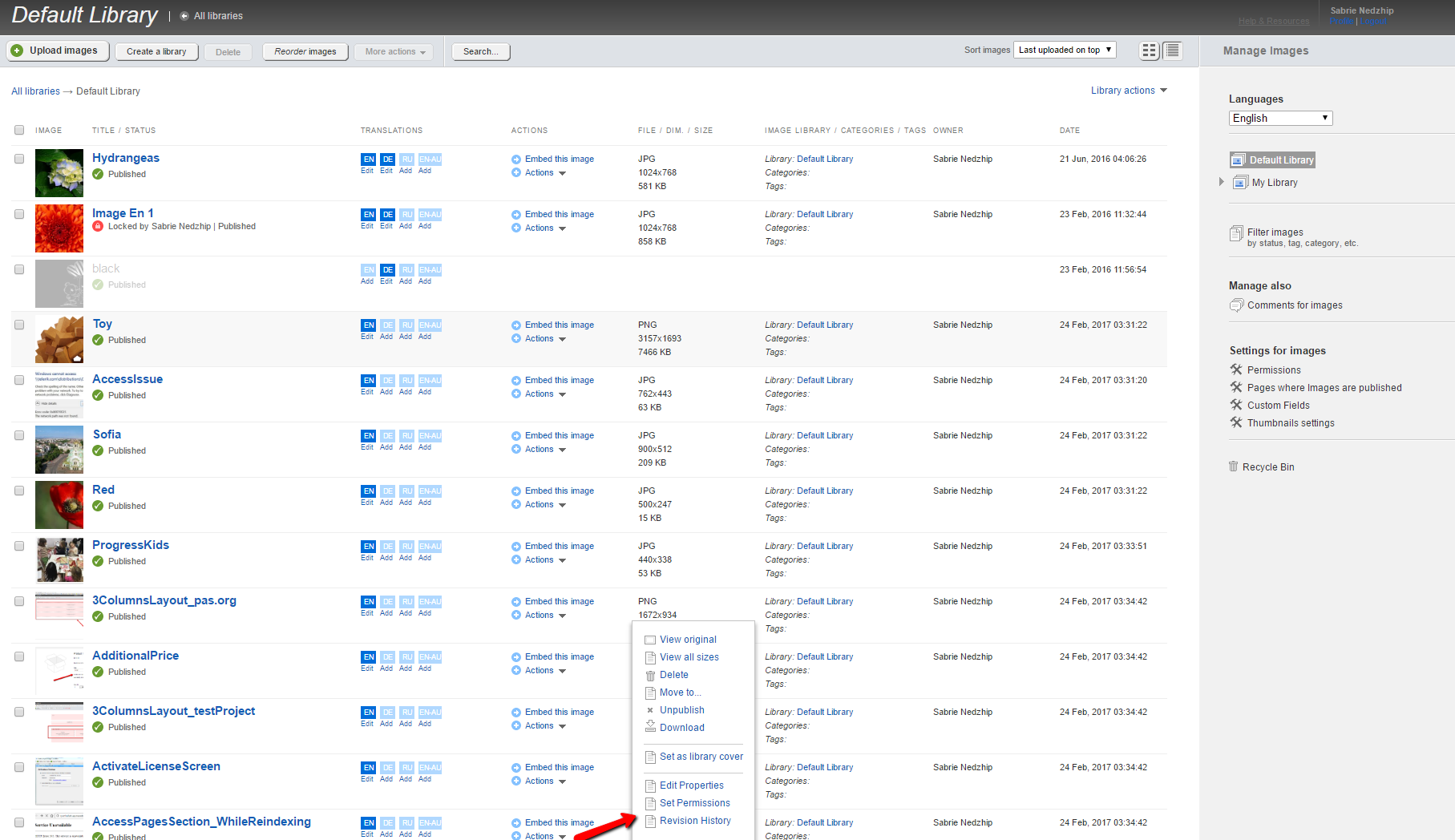Click DE translation badge for Toy

[x=388, y=325]
